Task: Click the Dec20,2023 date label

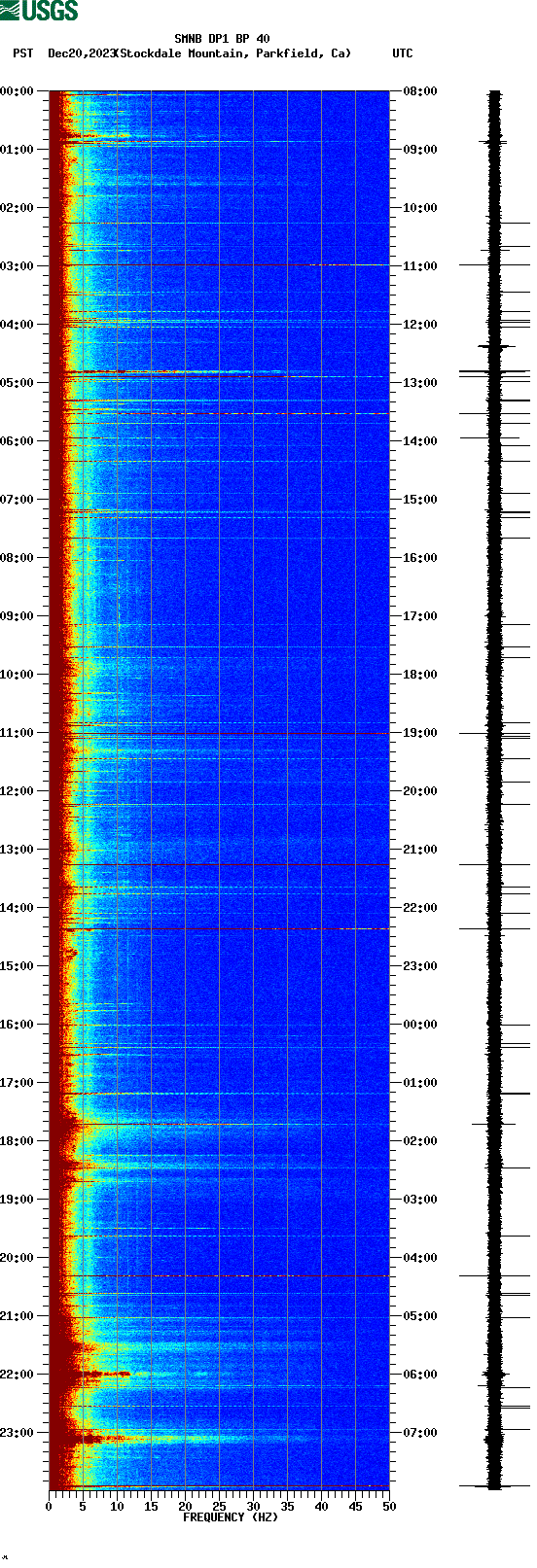Action: click(x=82, y=53)
